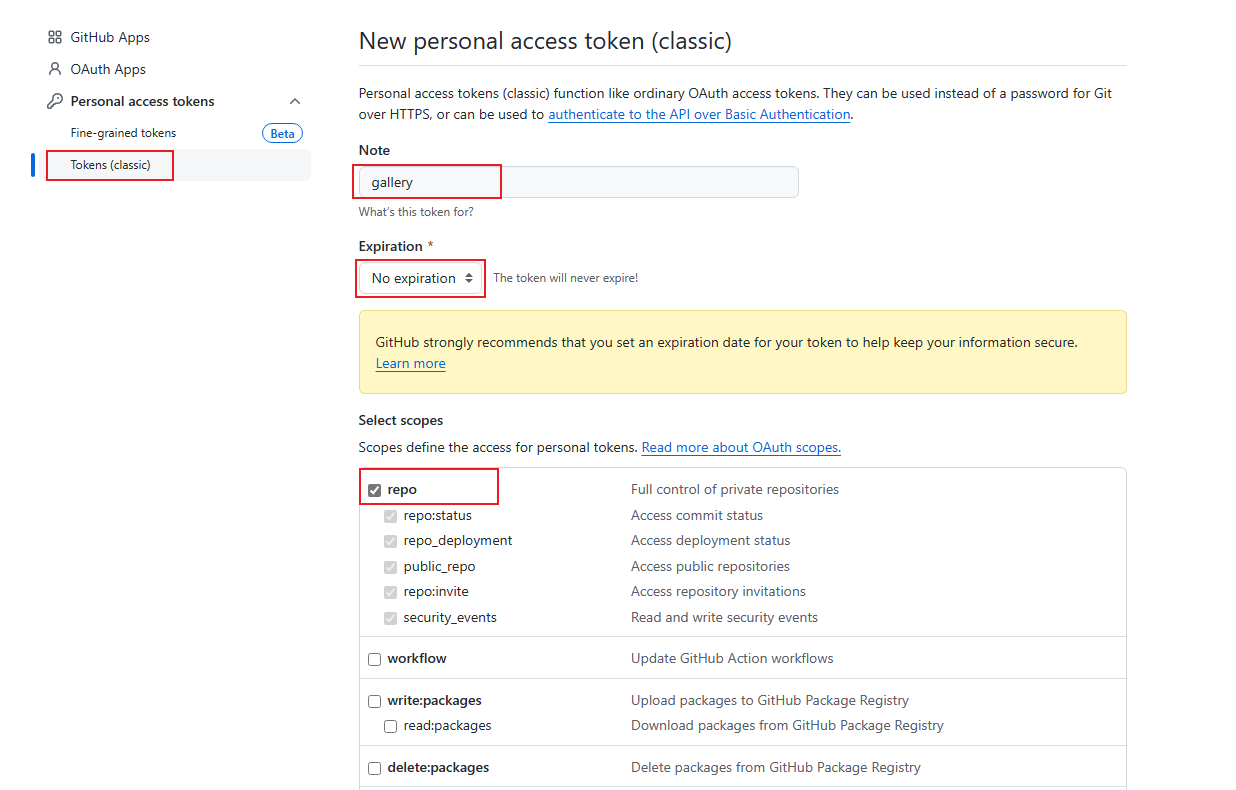Check the write:packages scope
This screenshot has width=1236, height=790.
375,701
